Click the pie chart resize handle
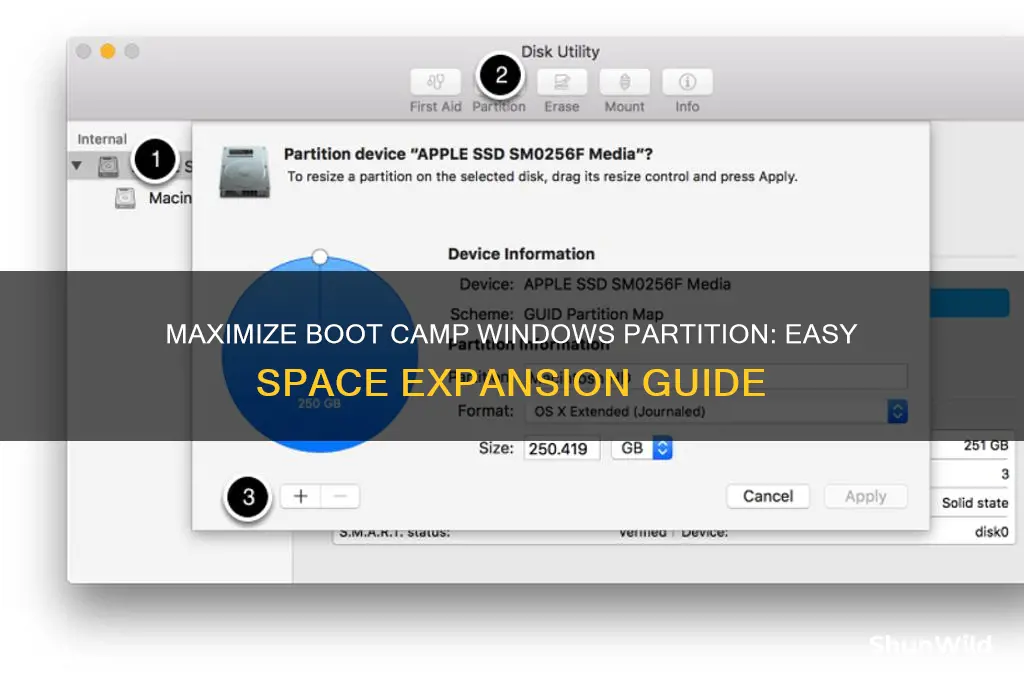Image resolution: width=1024 pixels, height=680 pixels. (319, 257)
